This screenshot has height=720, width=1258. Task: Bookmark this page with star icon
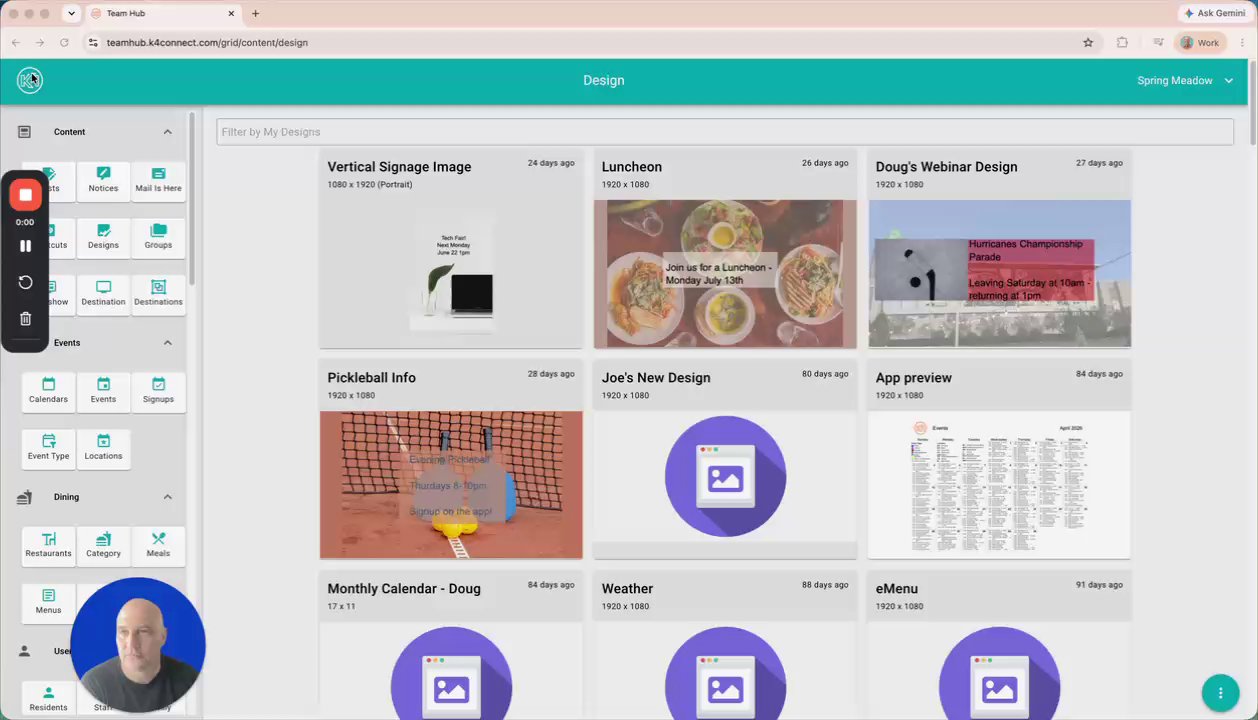click(x=1088, y=42)
